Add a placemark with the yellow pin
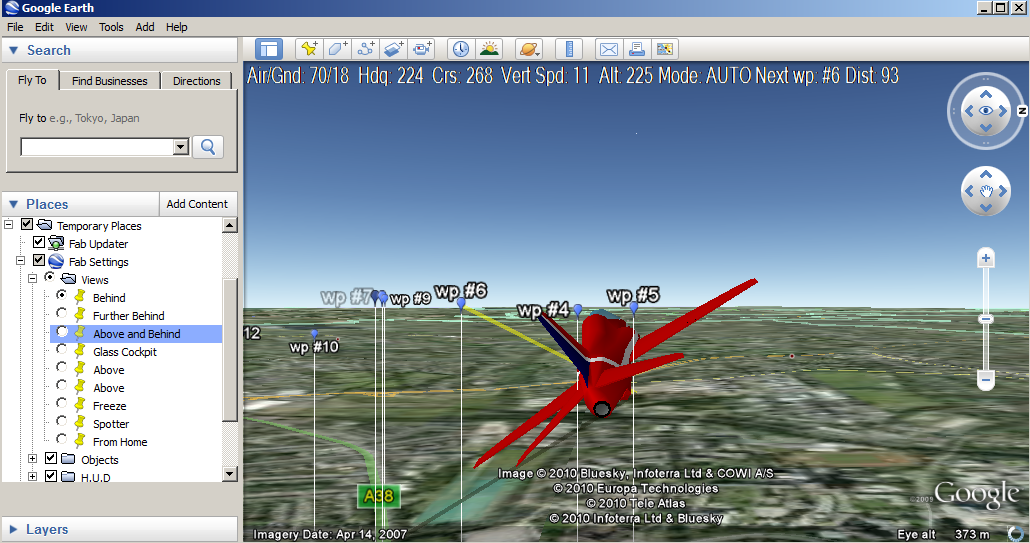Image resolution: width=1030 pixels, height=543 pixels. [308, 49]
